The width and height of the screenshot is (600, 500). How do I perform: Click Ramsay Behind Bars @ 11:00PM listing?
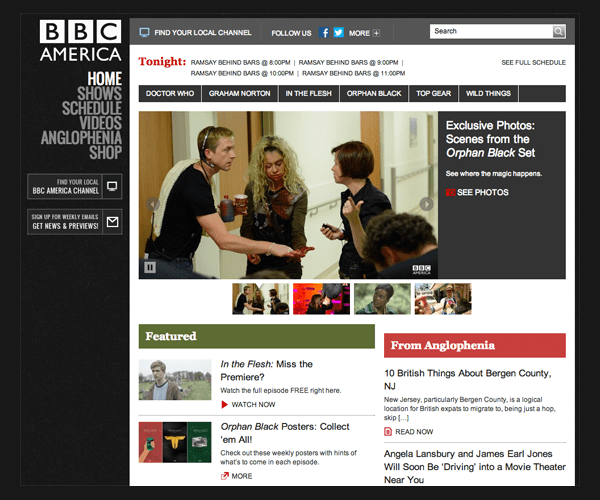pos(354,73)
